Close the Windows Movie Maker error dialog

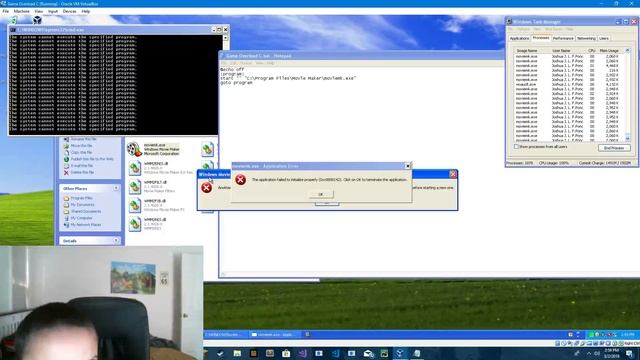[453, 174]
